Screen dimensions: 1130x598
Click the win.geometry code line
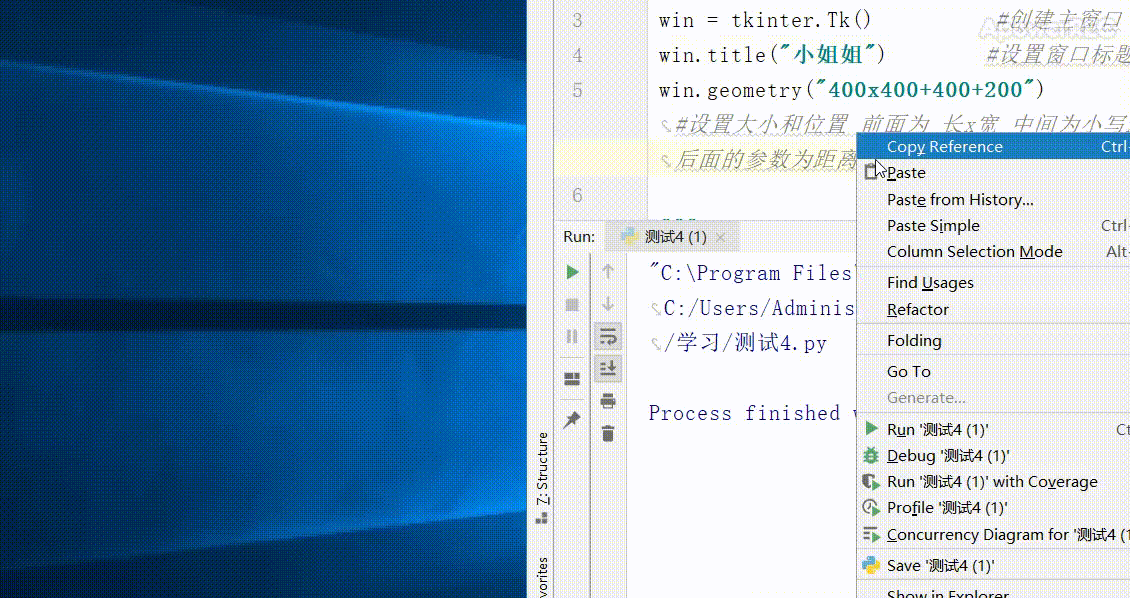[851, 90]
